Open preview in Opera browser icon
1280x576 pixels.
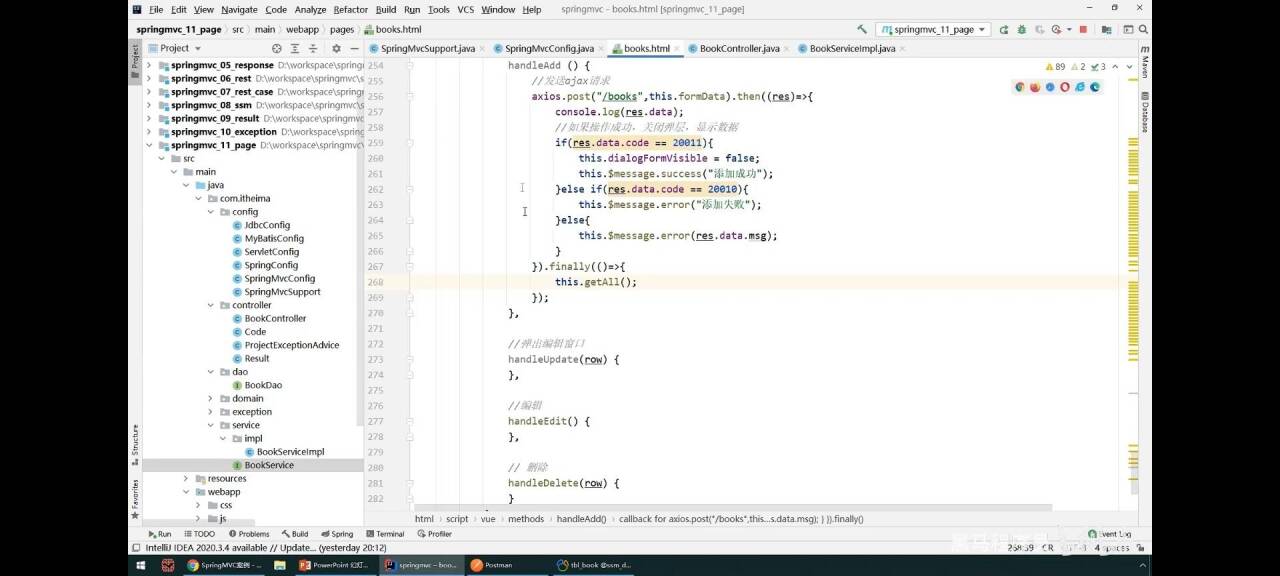(1065, 87)
